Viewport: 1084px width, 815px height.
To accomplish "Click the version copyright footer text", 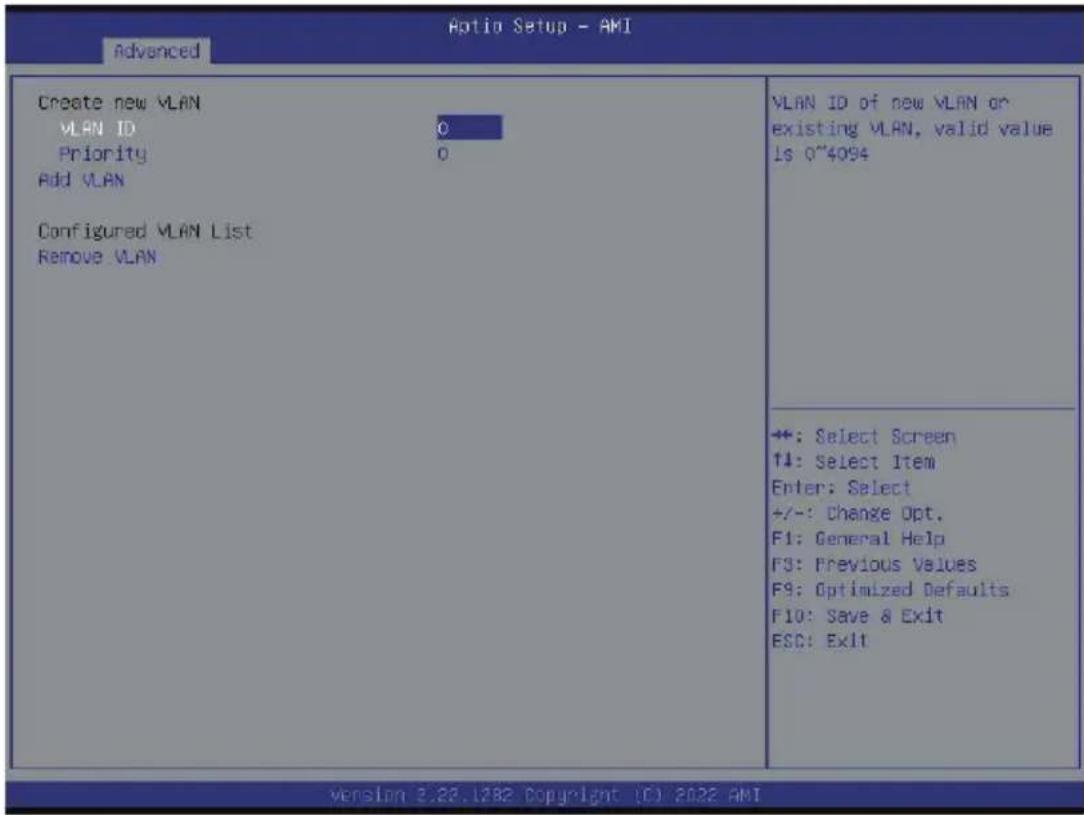I will coord(545,795).
